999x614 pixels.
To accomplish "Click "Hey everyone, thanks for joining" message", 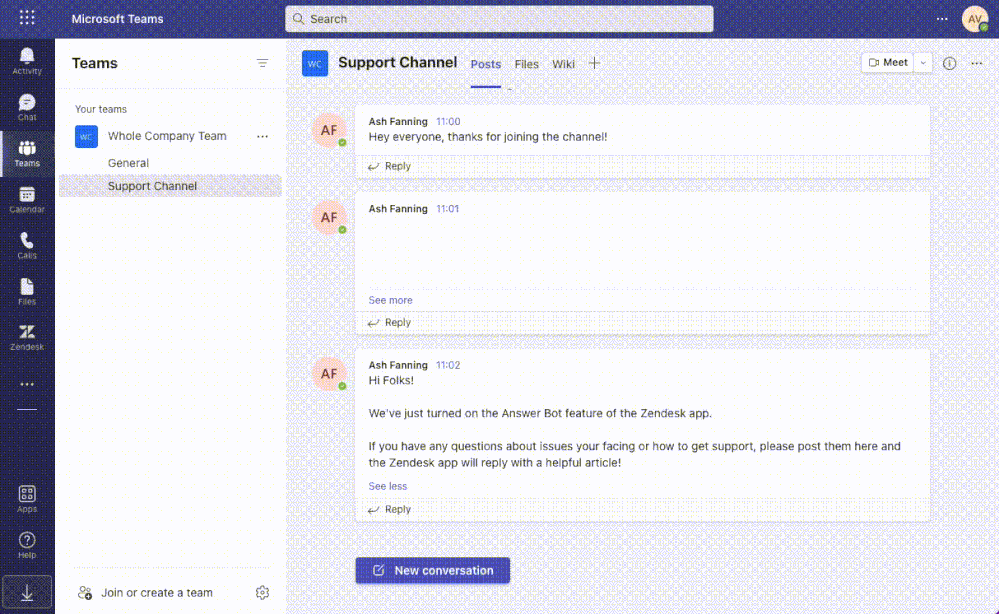I will [488, 137].
